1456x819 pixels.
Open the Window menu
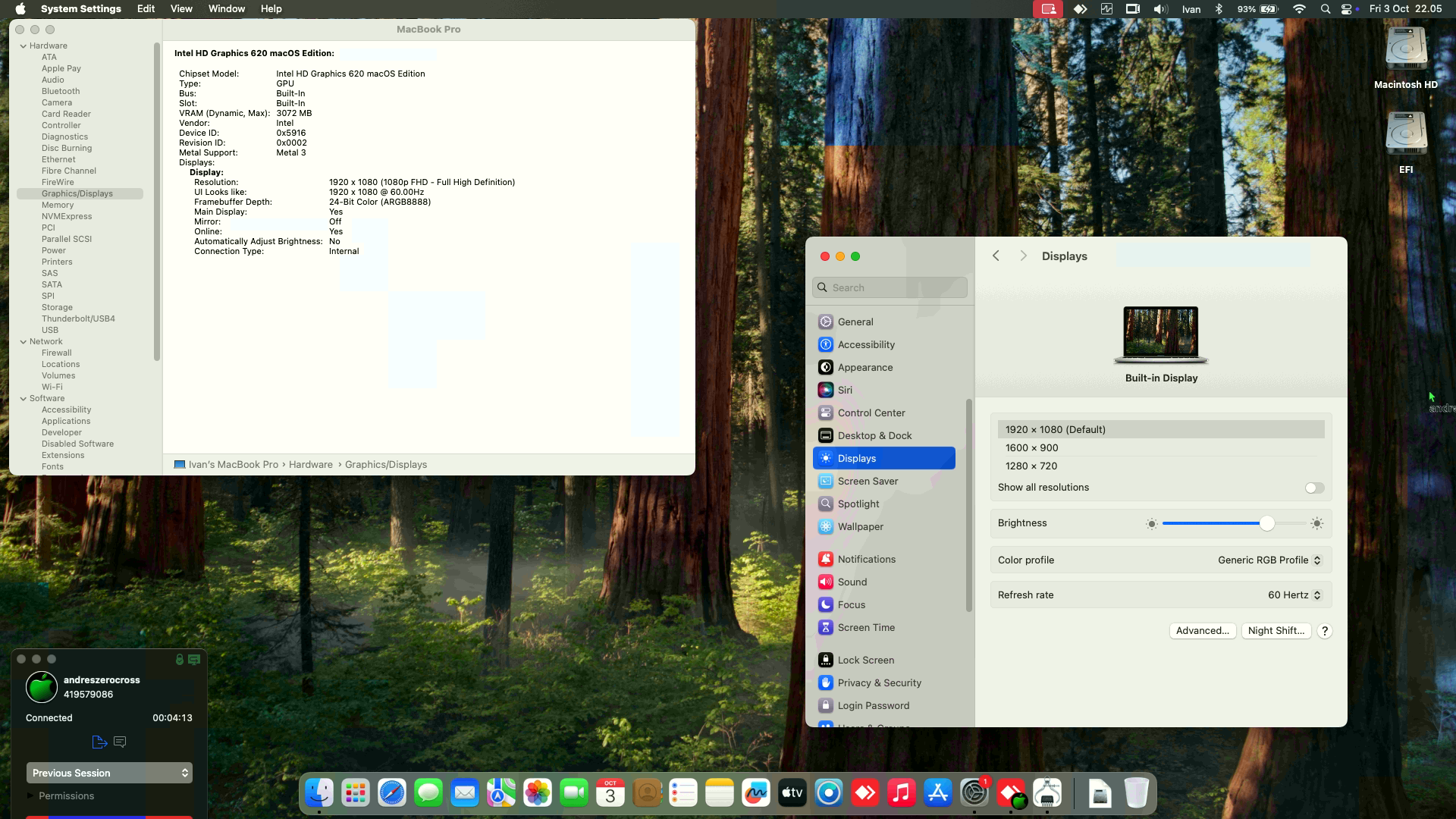[227, 9]
